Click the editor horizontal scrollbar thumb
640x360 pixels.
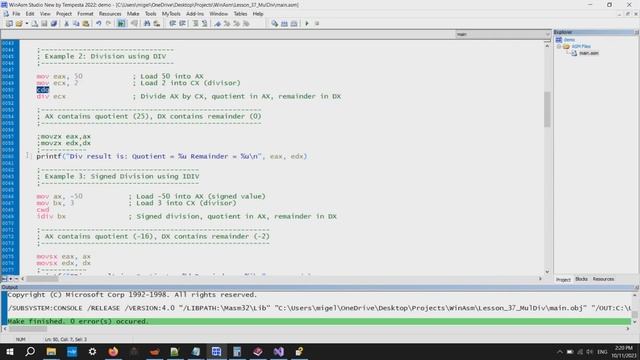42,279
